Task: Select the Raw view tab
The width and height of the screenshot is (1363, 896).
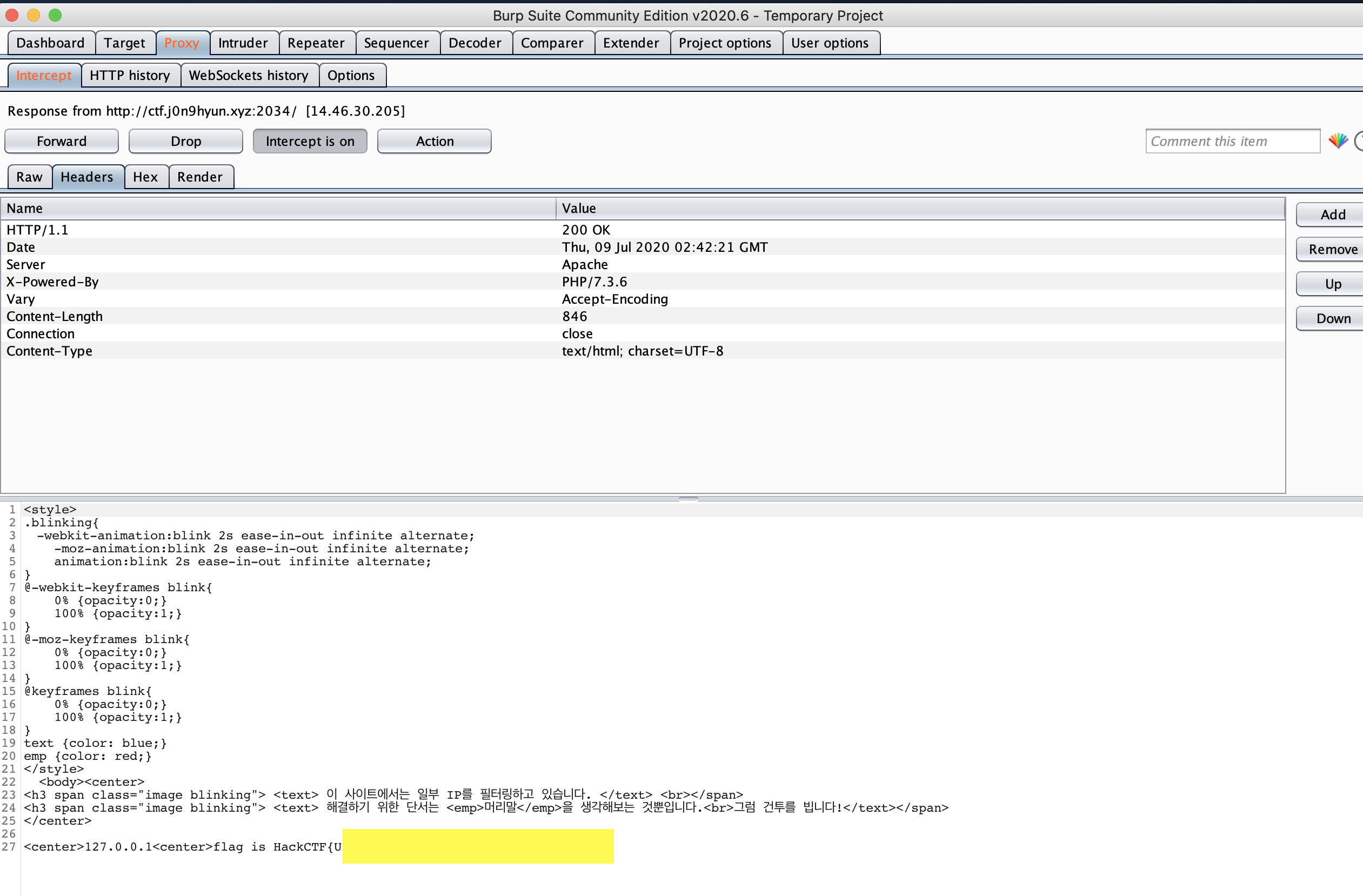Action: 29,177
